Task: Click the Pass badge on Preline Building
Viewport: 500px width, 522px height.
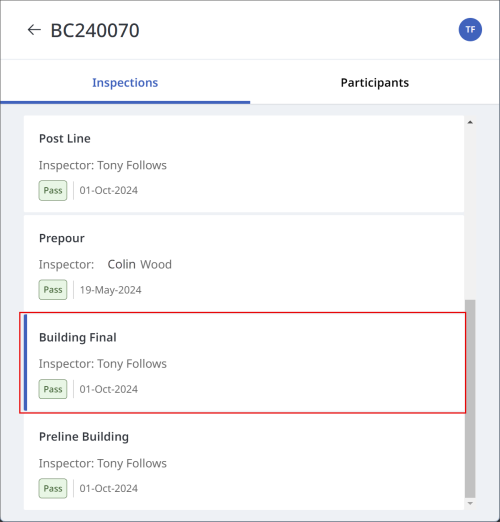Action: (x=53, y=488)
